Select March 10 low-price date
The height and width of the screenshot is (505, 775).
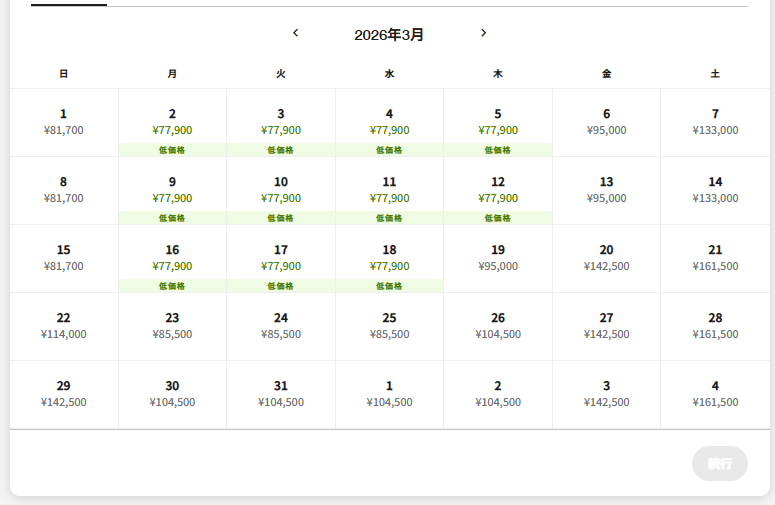(x=281, y=190)
